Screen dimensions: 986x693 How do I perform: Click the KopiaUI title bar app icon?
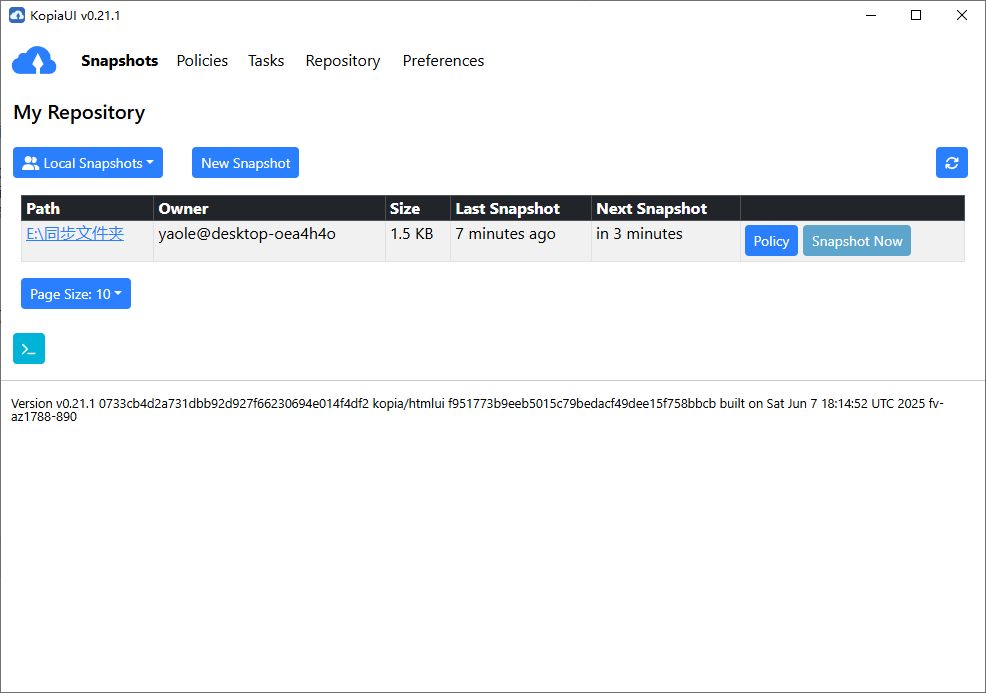[x=16, y=15]
